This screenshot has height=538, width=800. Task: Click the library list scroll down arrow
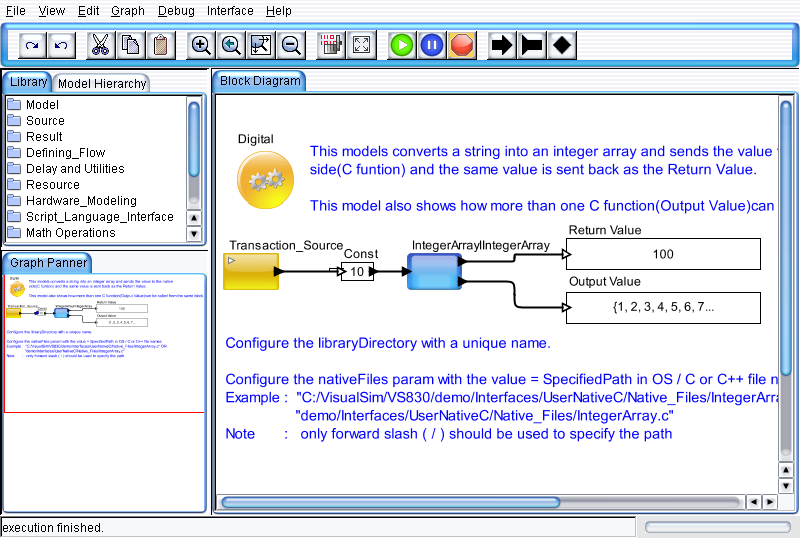click(x=194, y=234)
